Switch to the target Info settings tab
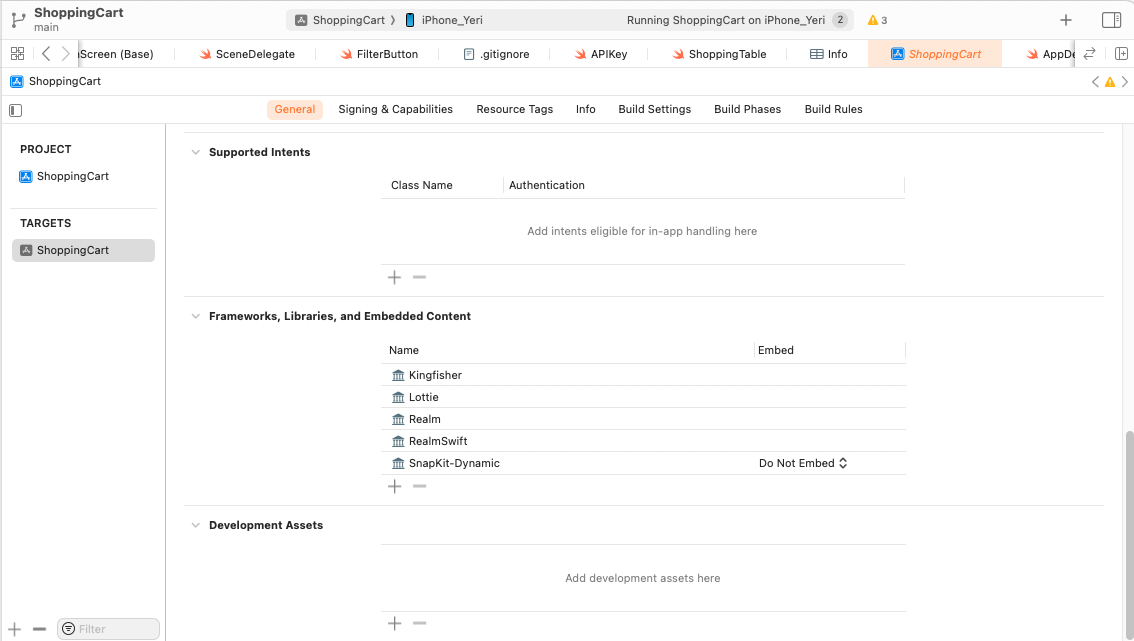 [x=585, y=109]
